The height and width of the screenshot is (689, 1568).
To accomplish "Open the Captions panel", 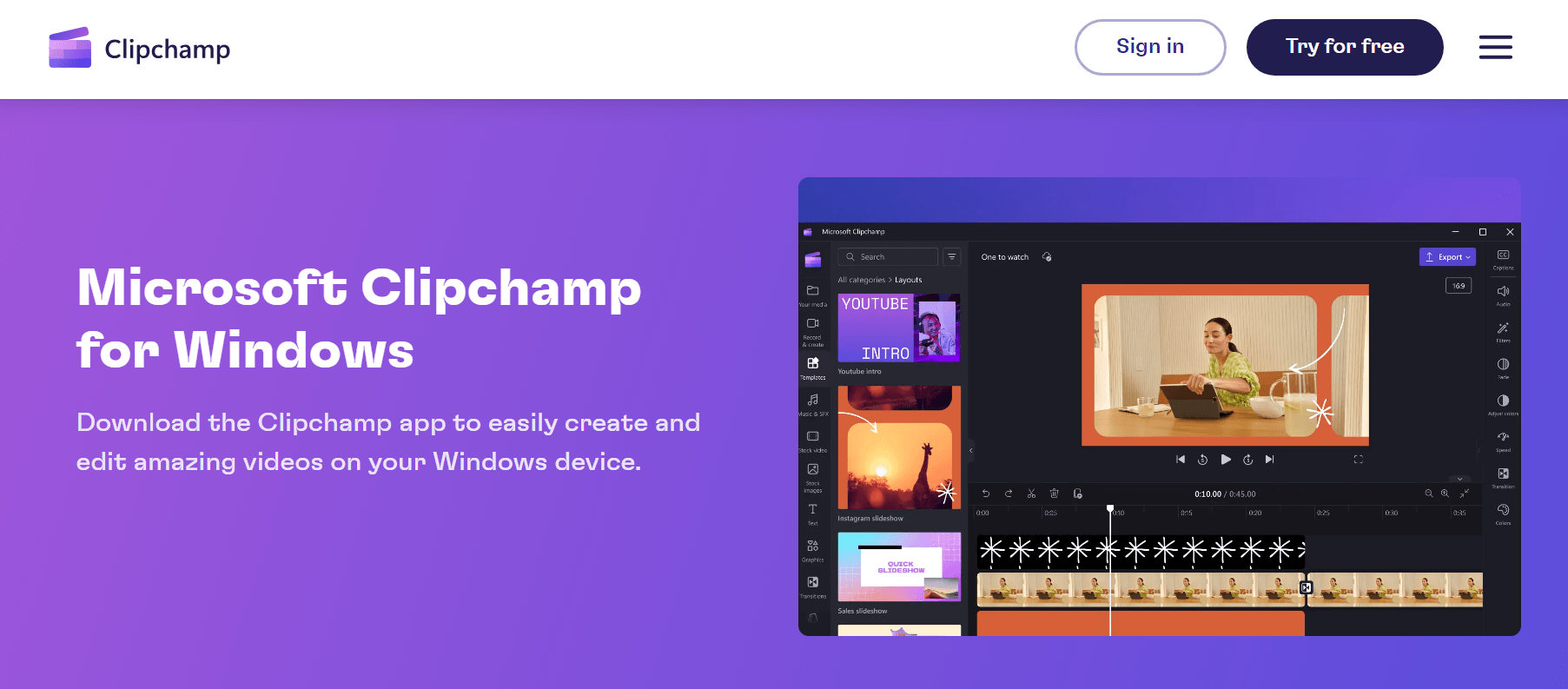I will [x=1503, y=259].
